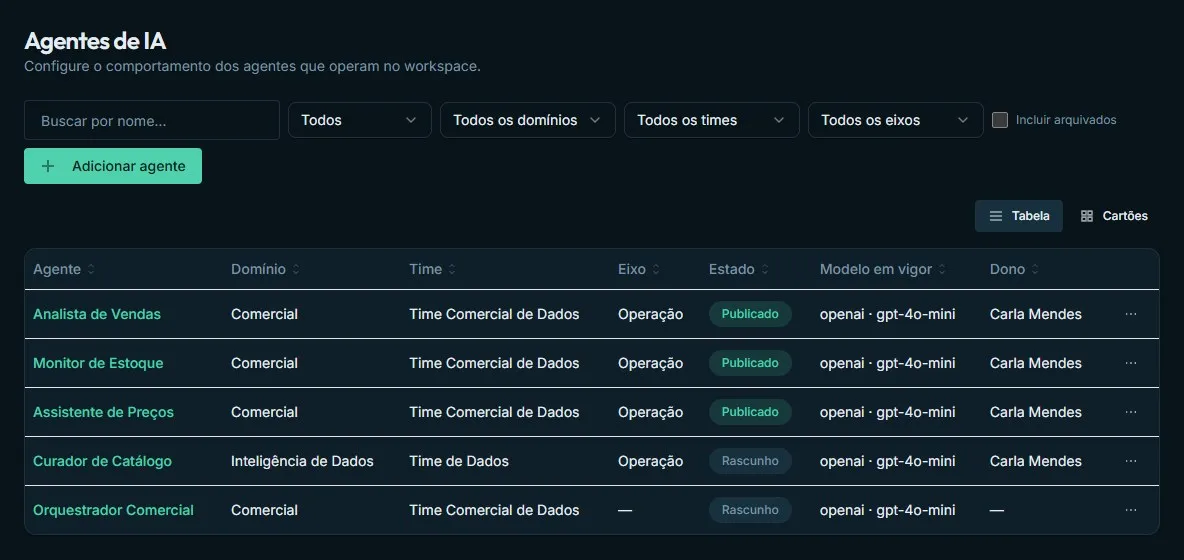Click gpt-4o-mini model in Orquestrador Comercial row
Screen dimensions: 1184x560
click(887, 510)
